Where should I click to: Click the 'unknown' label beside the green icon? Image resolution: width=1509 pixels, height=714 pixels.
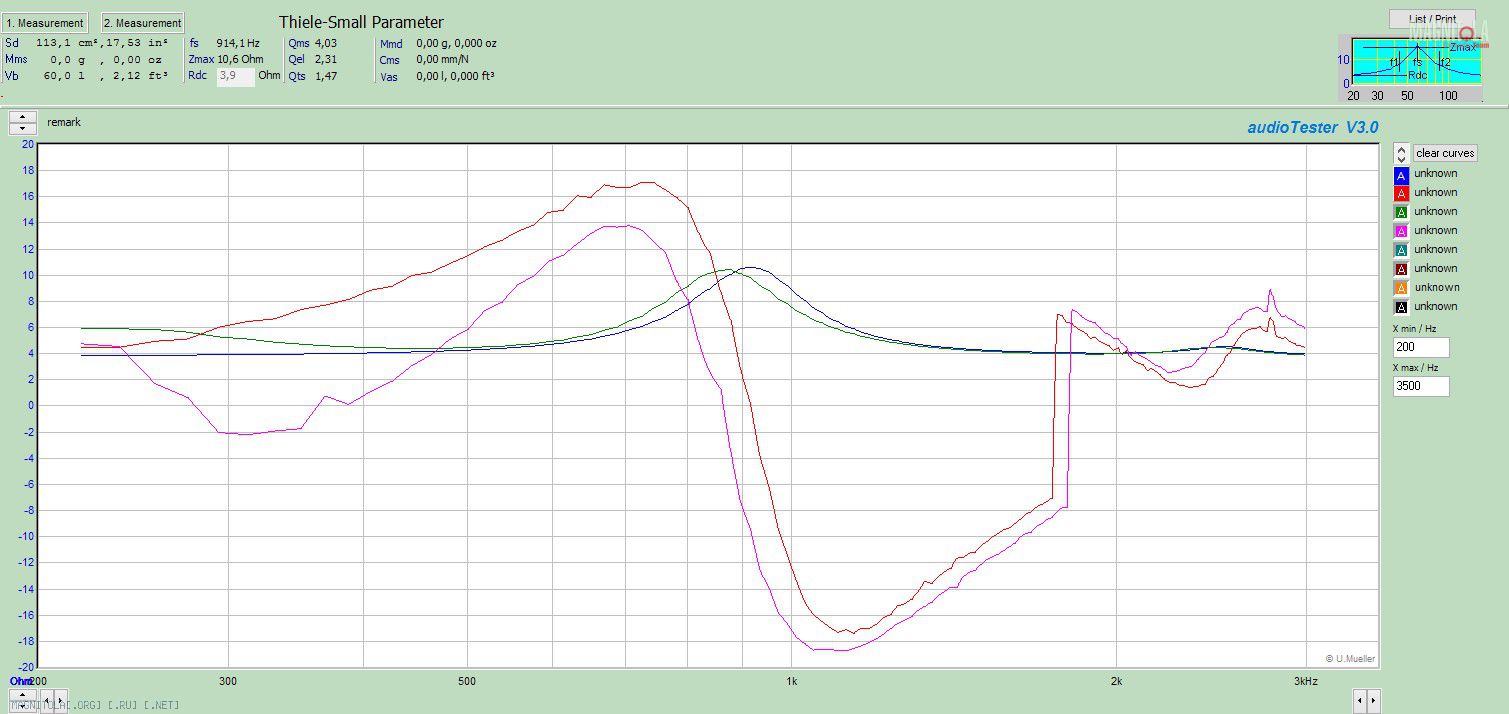(x=1436, y=212)
